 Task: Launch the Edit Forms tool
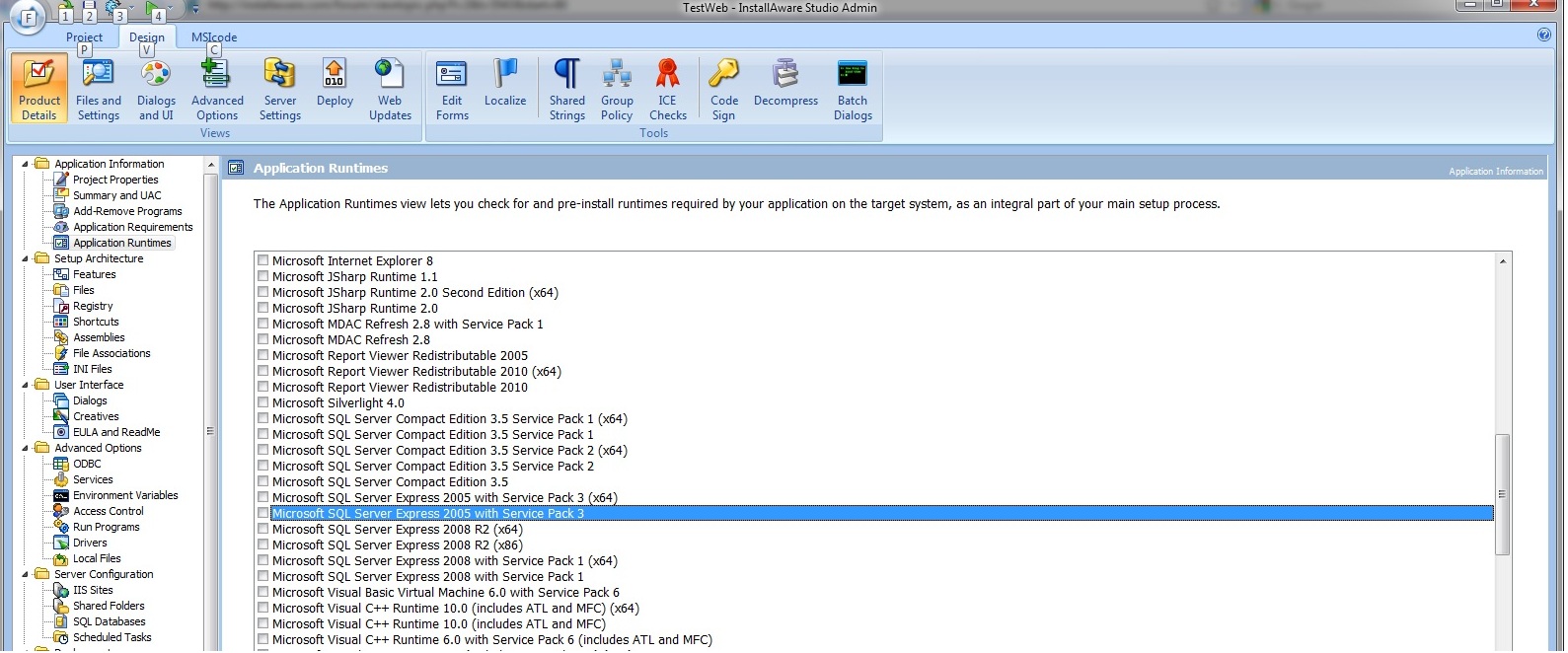click(452, 89)
